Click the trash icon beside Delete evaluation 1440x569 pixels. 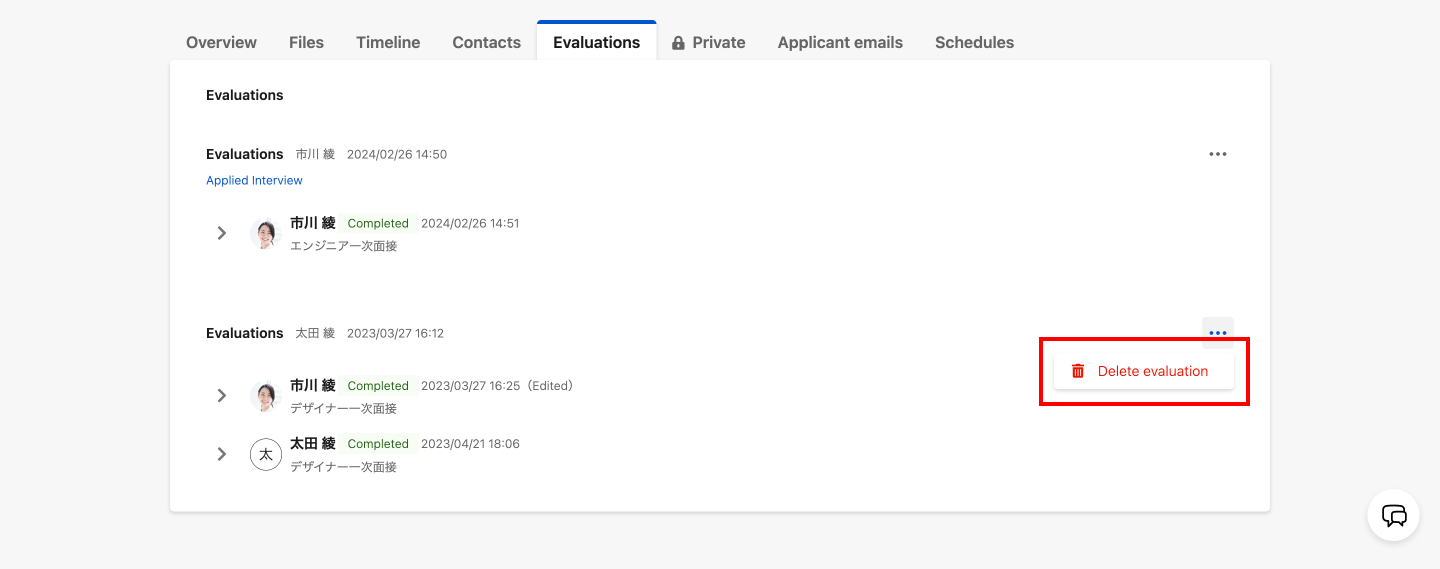click(x=1078, y=371)
